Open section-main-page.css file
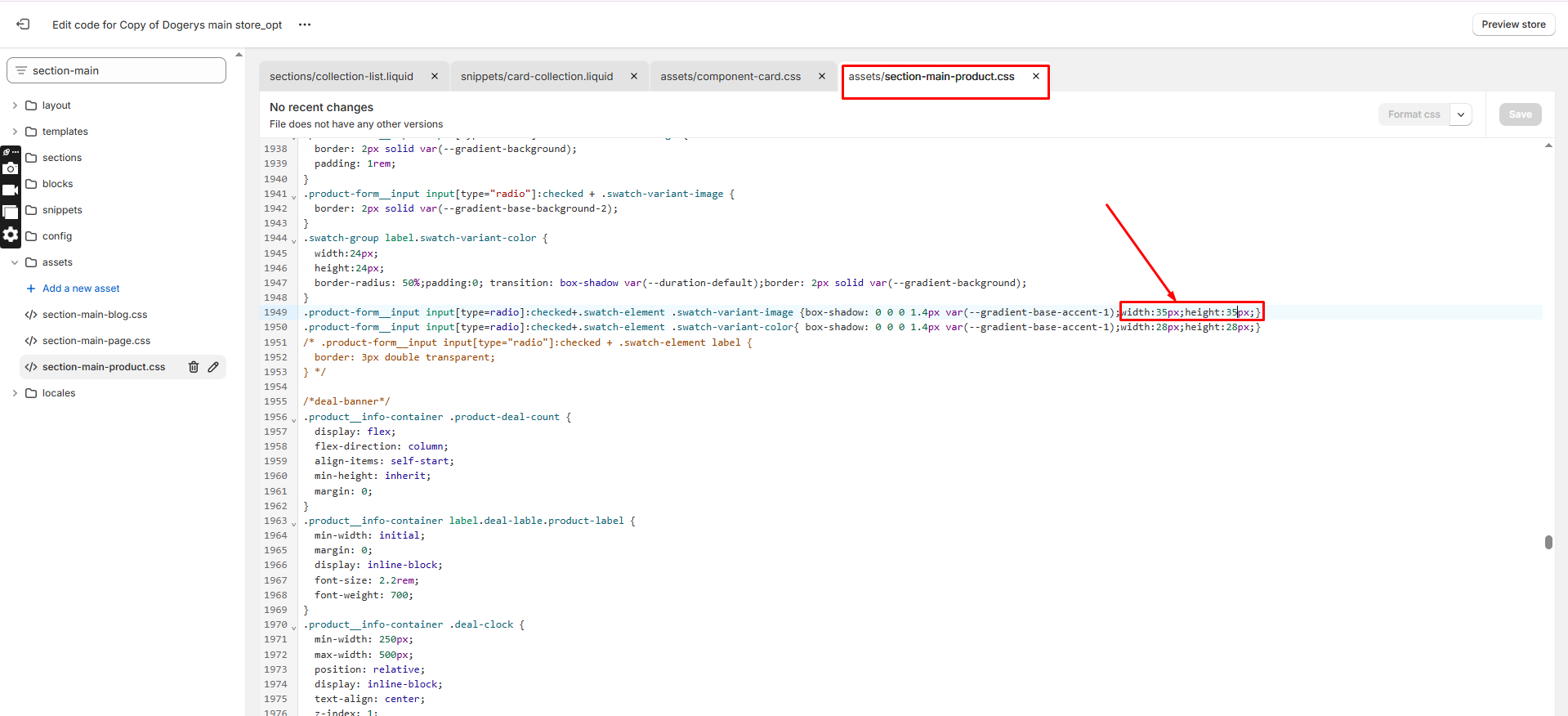The image size is (1568, 716). coord(96,341)
